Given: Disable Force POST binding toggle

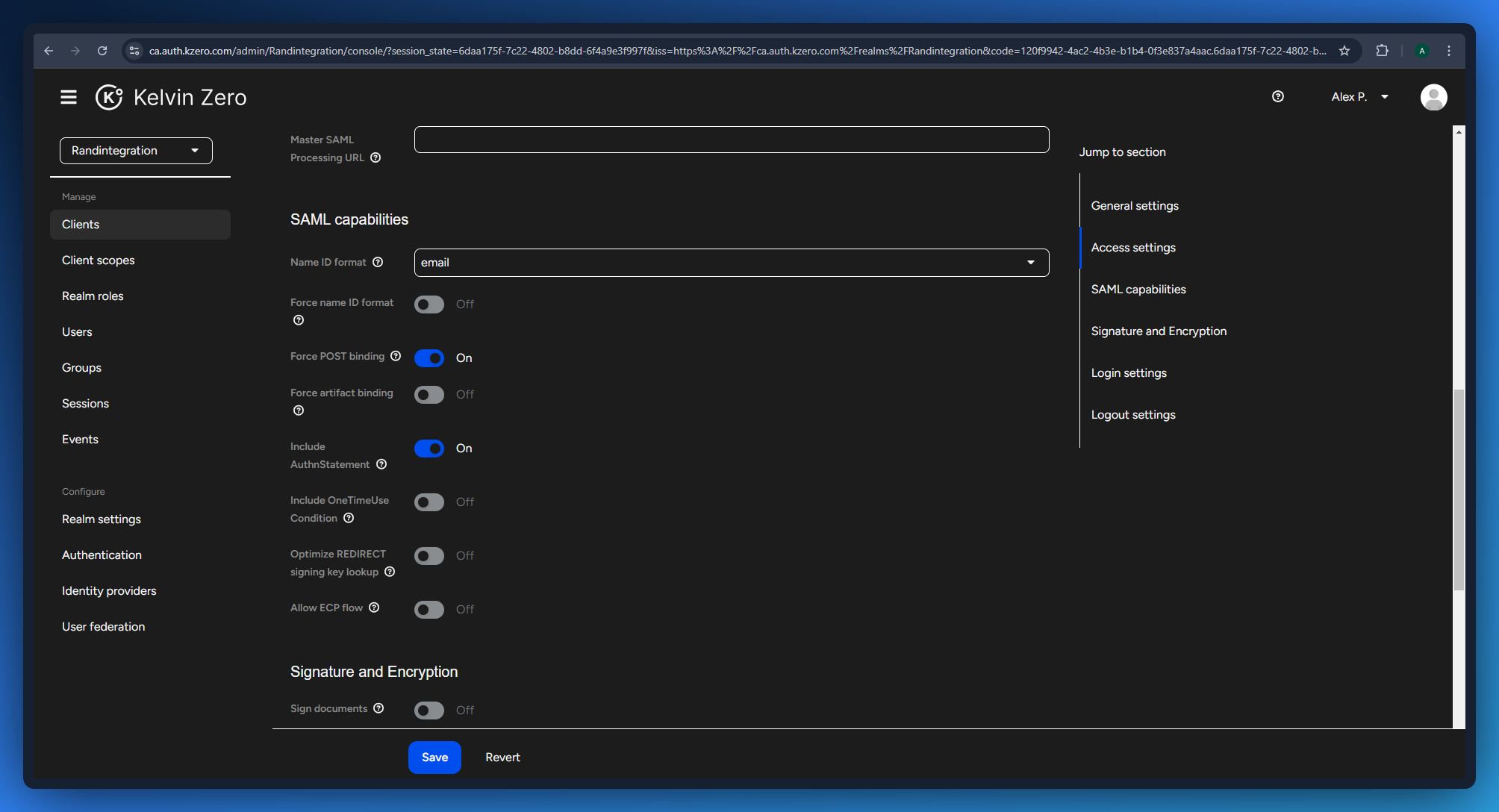Looking at the screenshot, I should (x=429, y=358).
